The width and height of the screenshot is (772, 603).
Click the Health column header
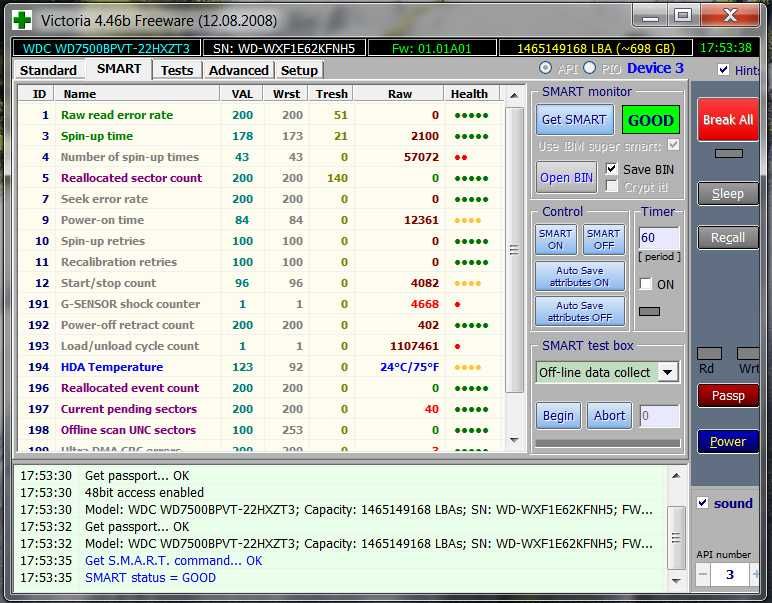471,94
